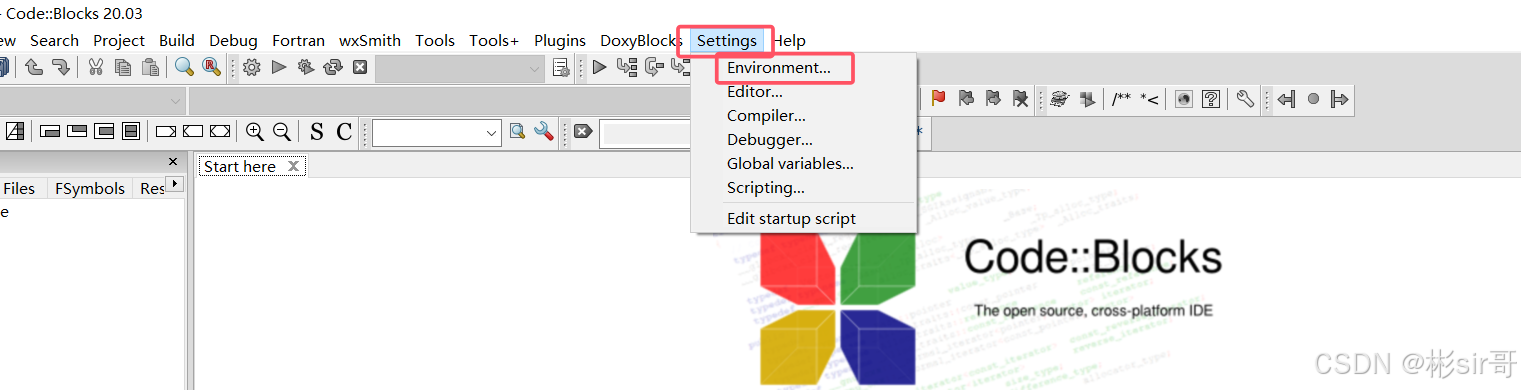Click the Next bookmark icon
This screenshot has width=1521, height=390.
(x=993, y=98)
